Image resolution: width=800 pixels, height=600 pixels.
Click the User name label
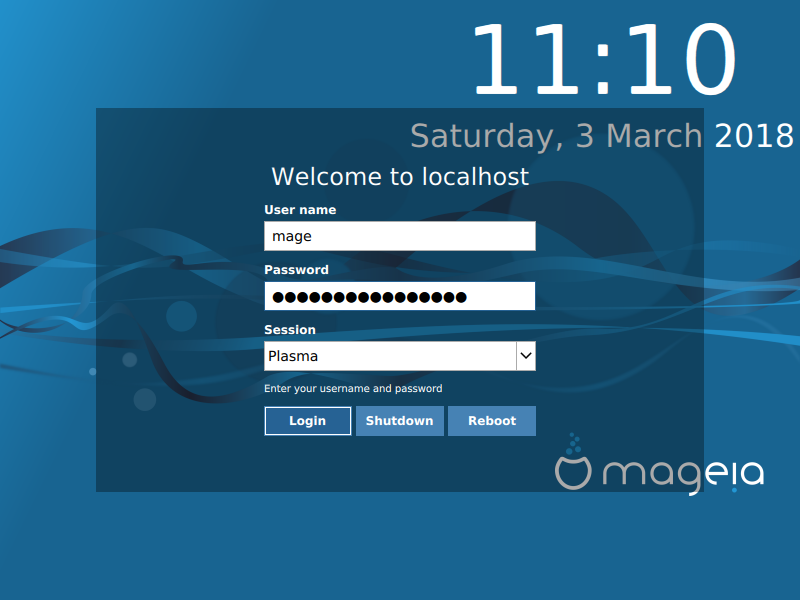tap(300, 210)
